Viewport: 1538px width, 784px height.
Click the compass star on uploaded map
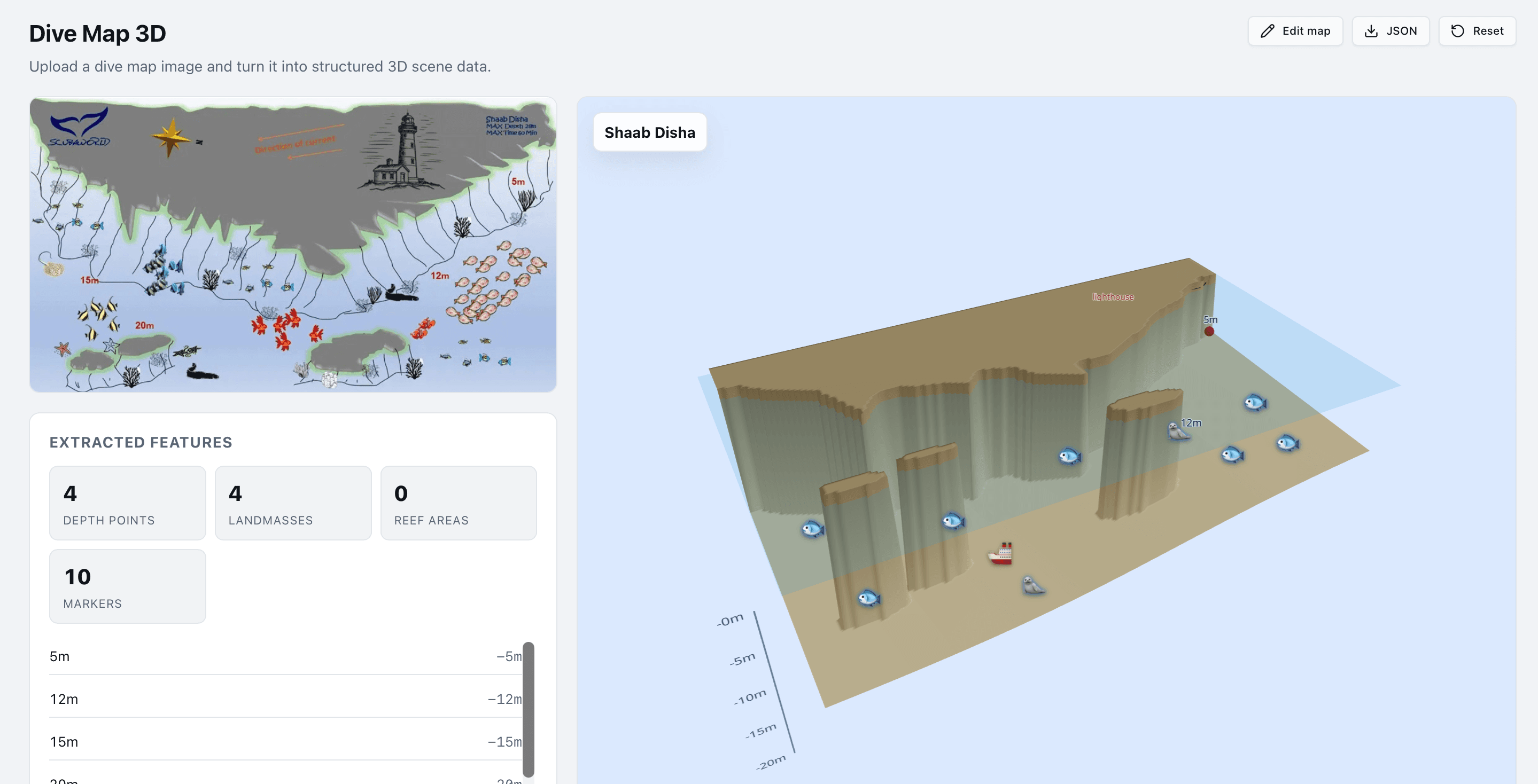point(172,138)
